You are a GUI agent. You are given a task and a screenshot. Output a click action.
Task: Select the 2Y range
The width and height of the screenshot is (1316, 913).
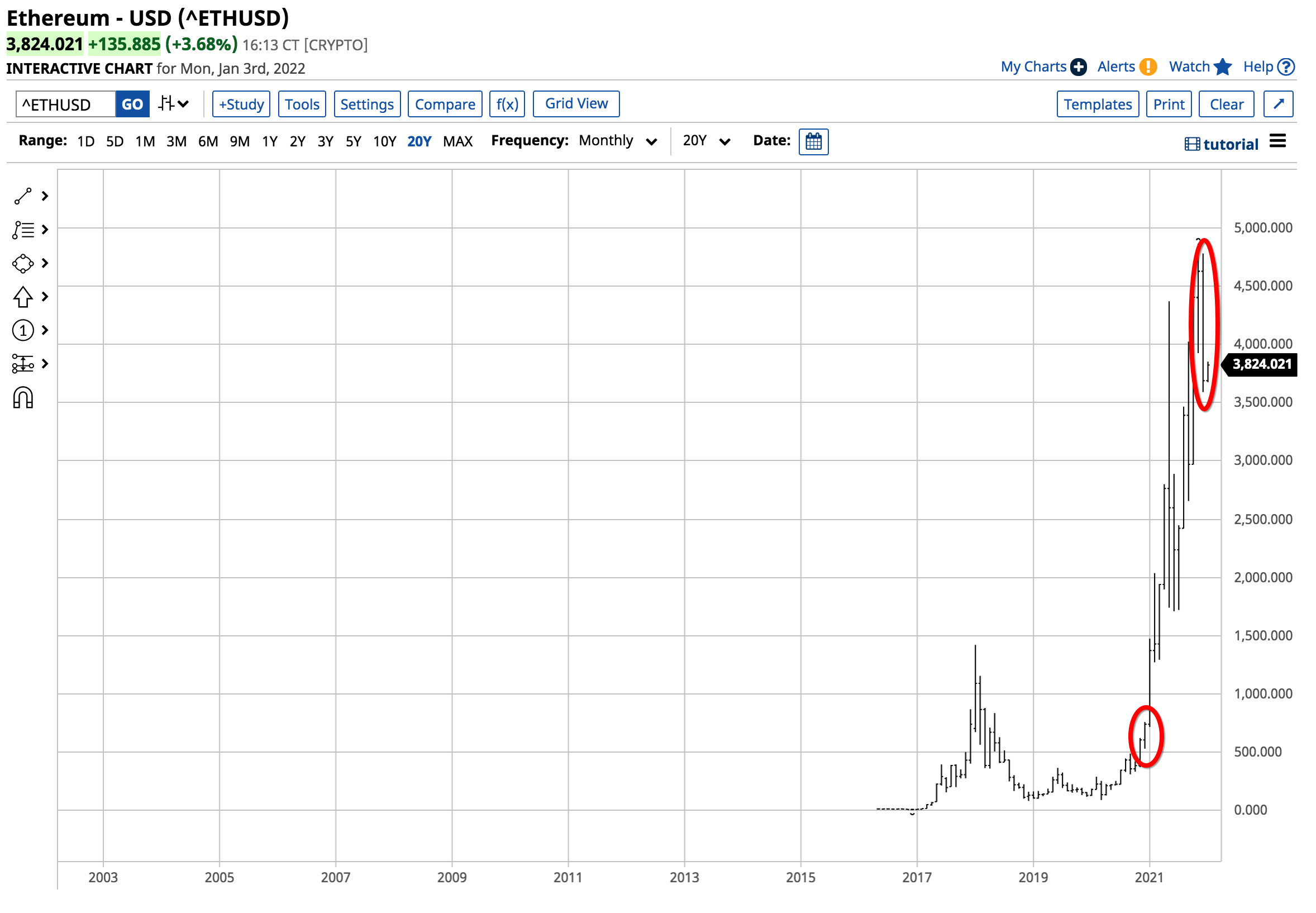click(297, 141)
